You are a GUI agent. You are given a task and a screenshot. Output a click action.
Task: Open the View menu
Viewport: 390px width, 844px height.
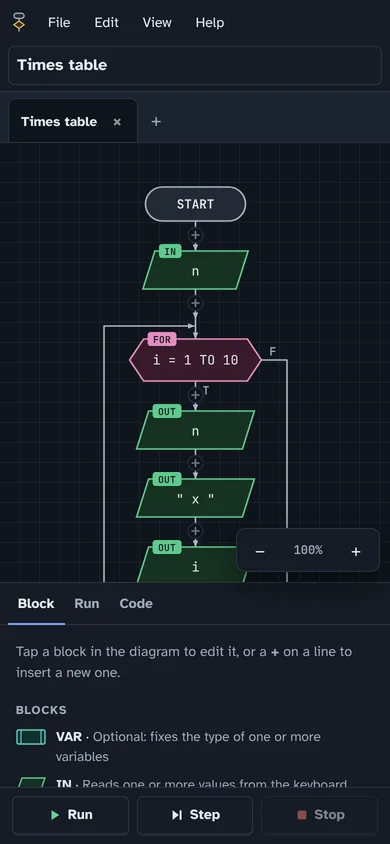point(157,23)
